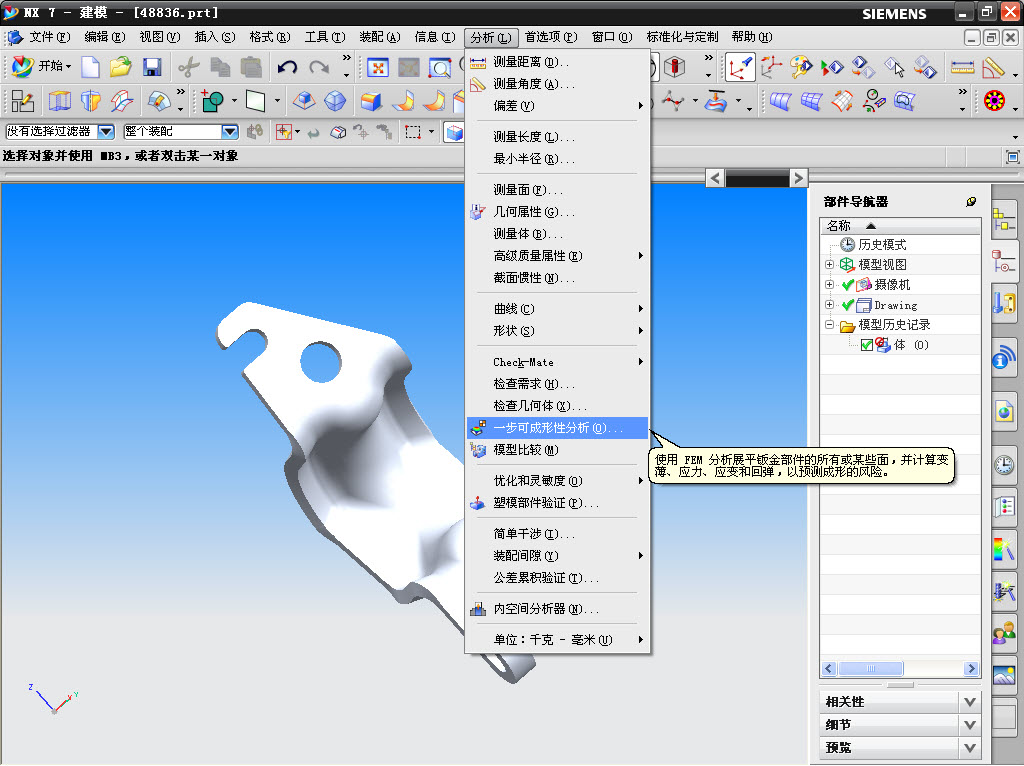This screenshot has height=766, width=1024.
Task: Expand the 预览 panel
Action: [x=970, y=748]
